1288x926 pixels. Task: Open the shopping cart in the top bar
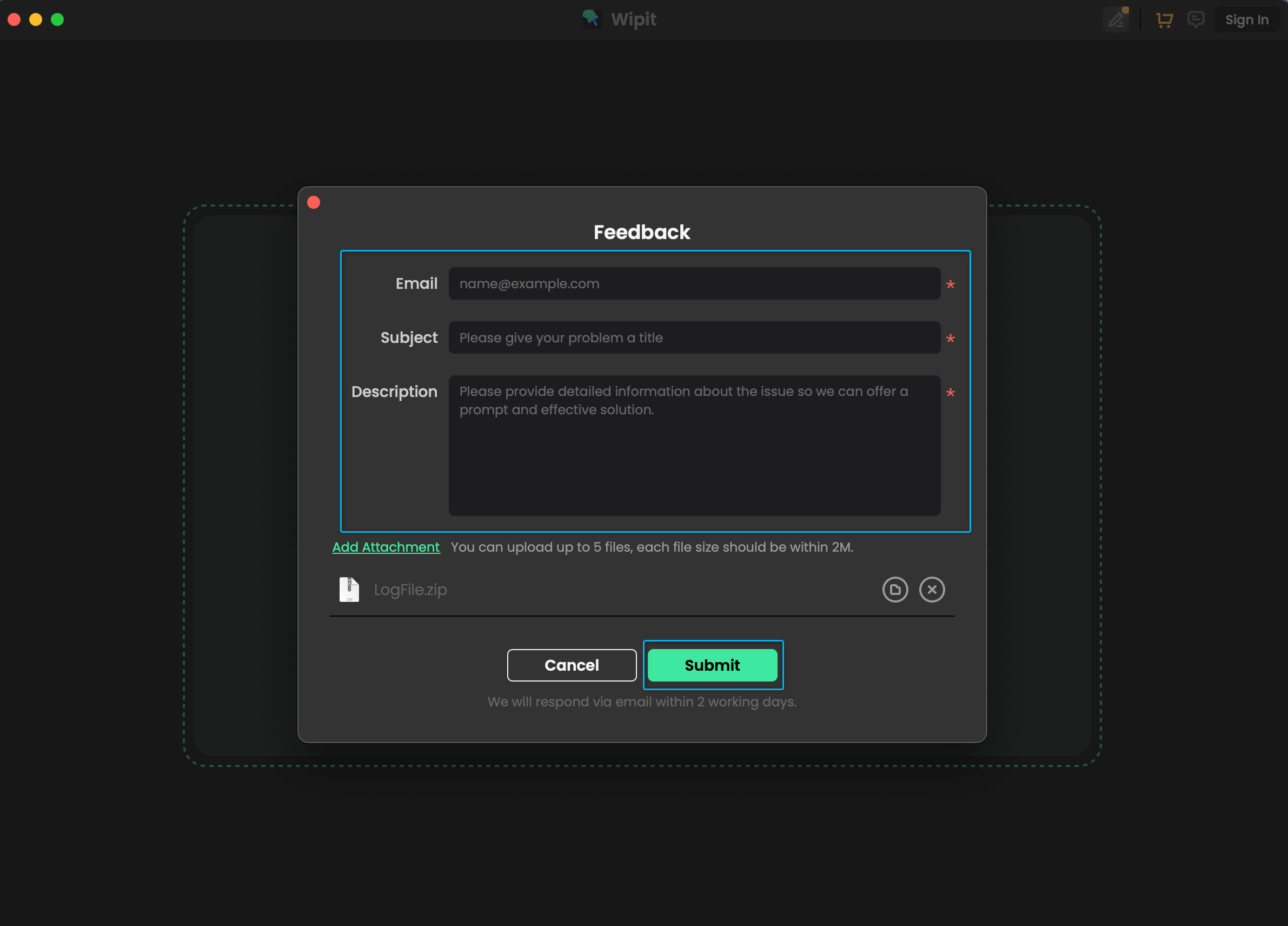tap(1165, 19)
